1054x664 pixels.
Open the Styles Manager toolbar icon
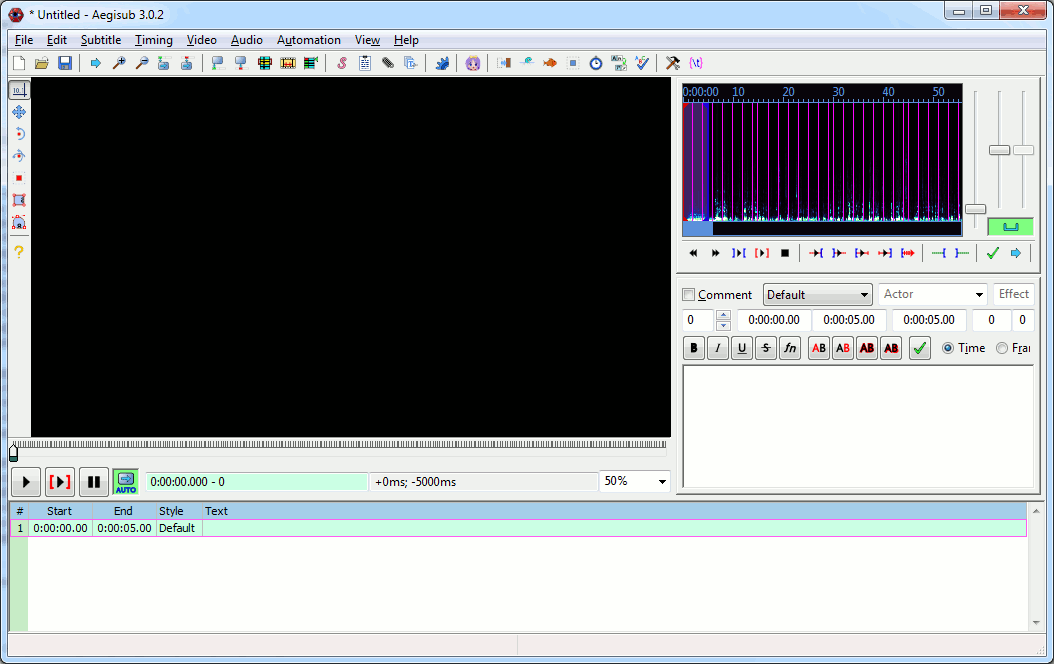(x=341, y=63)
